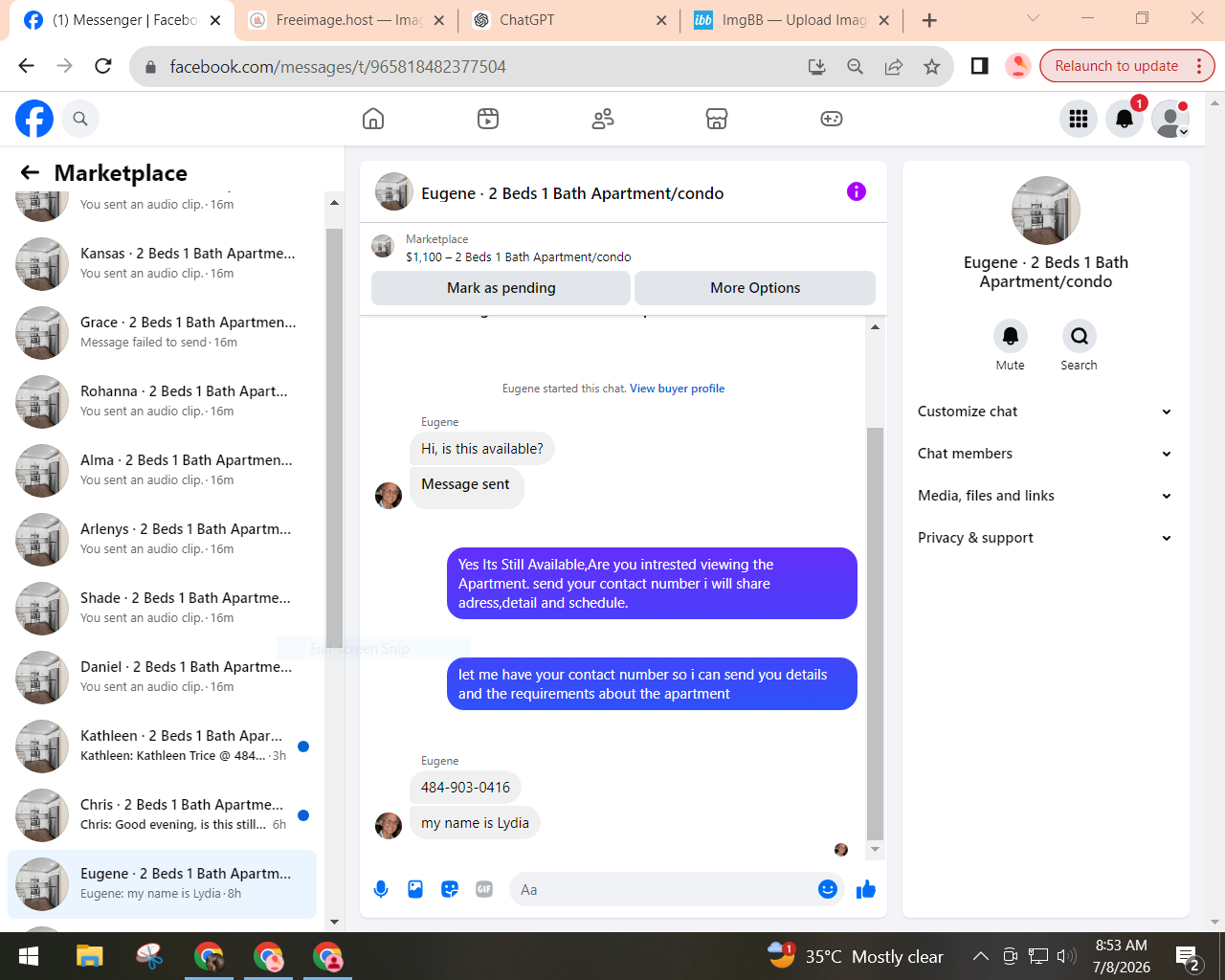This screenshot has width=1225, height=980.
Task: Open the Facebook home logo
Action: click(x=34, y=119)
